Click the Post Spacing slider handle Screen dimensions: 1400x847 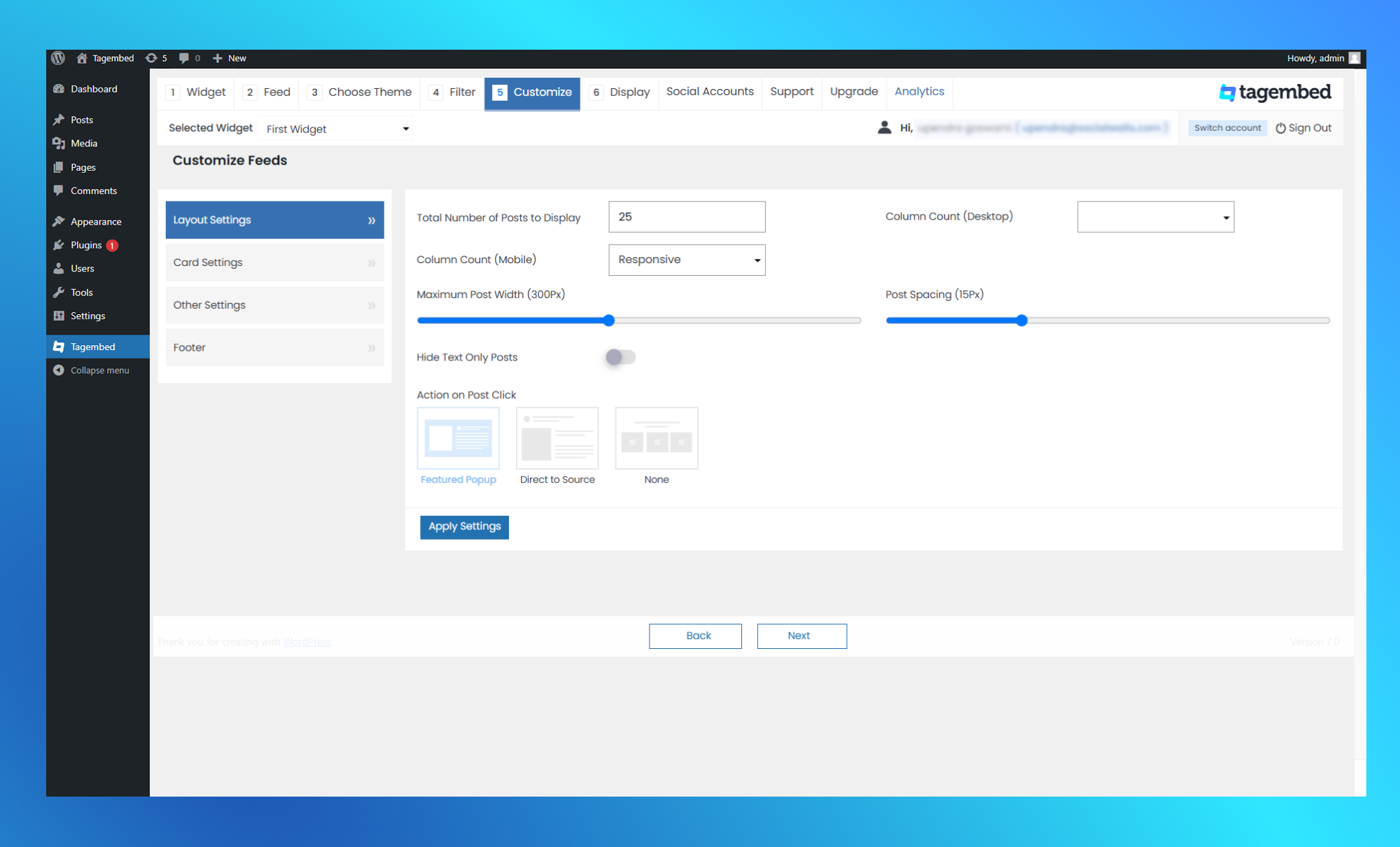tap(1022, 321)
